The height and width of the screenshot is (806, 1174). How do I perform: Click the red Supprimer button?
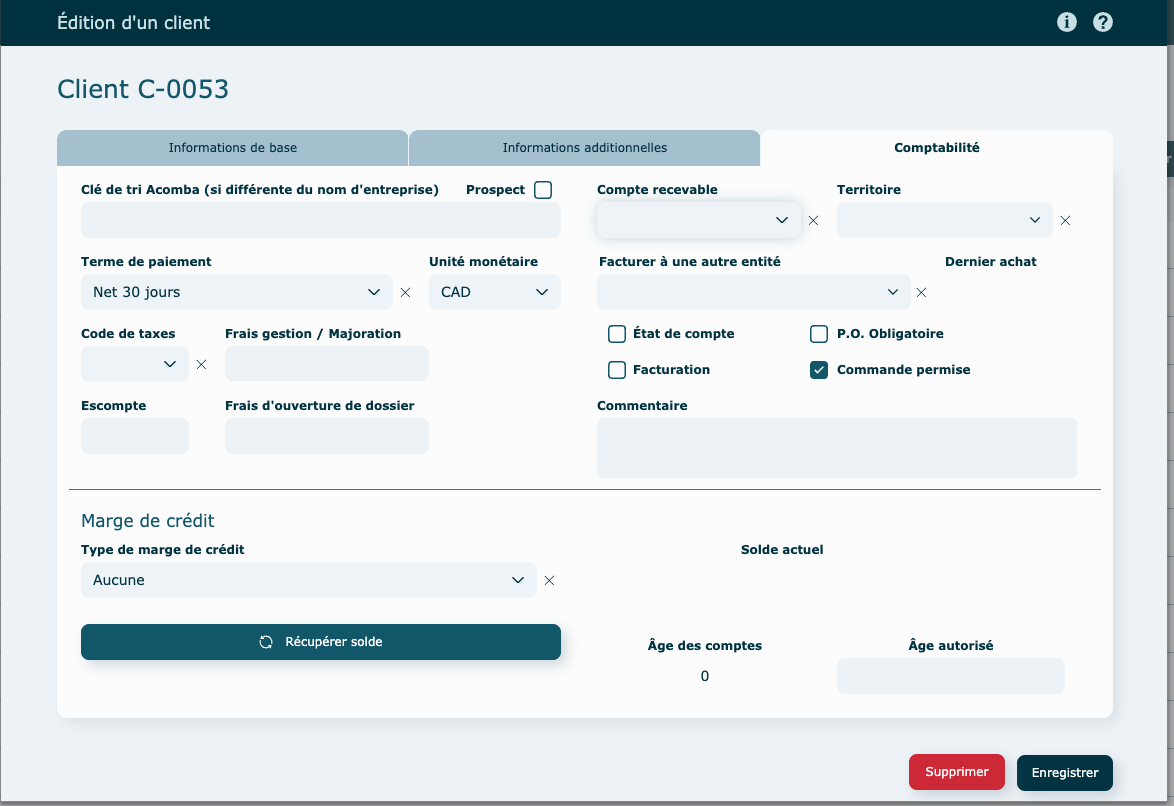(x=956, y=772)
